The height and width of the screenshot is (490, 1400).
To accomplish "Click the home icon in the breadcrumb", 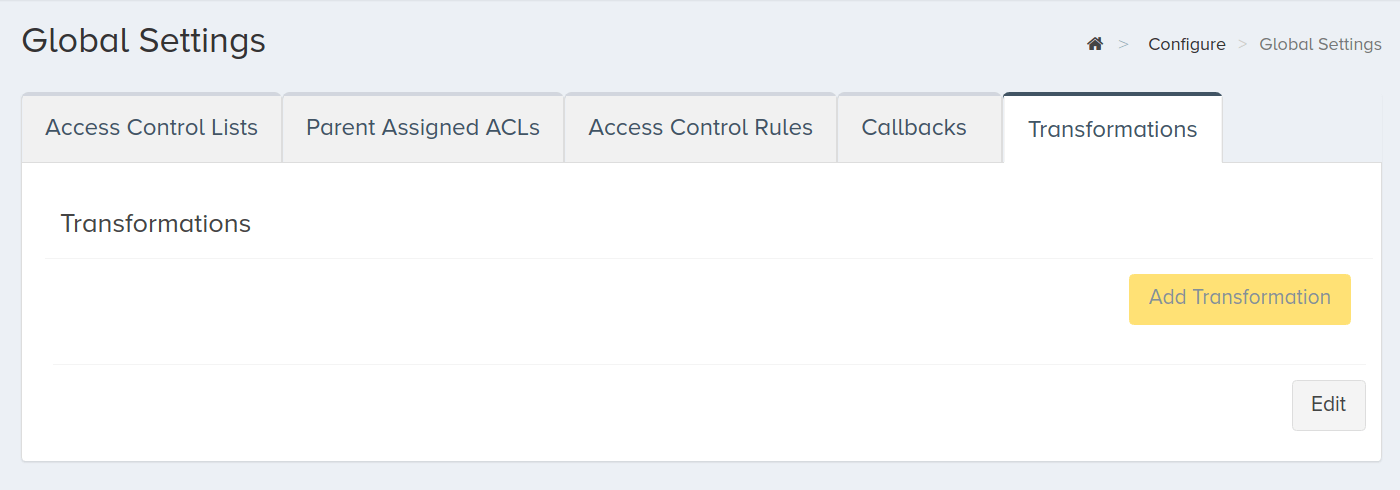I will 1095,44.
